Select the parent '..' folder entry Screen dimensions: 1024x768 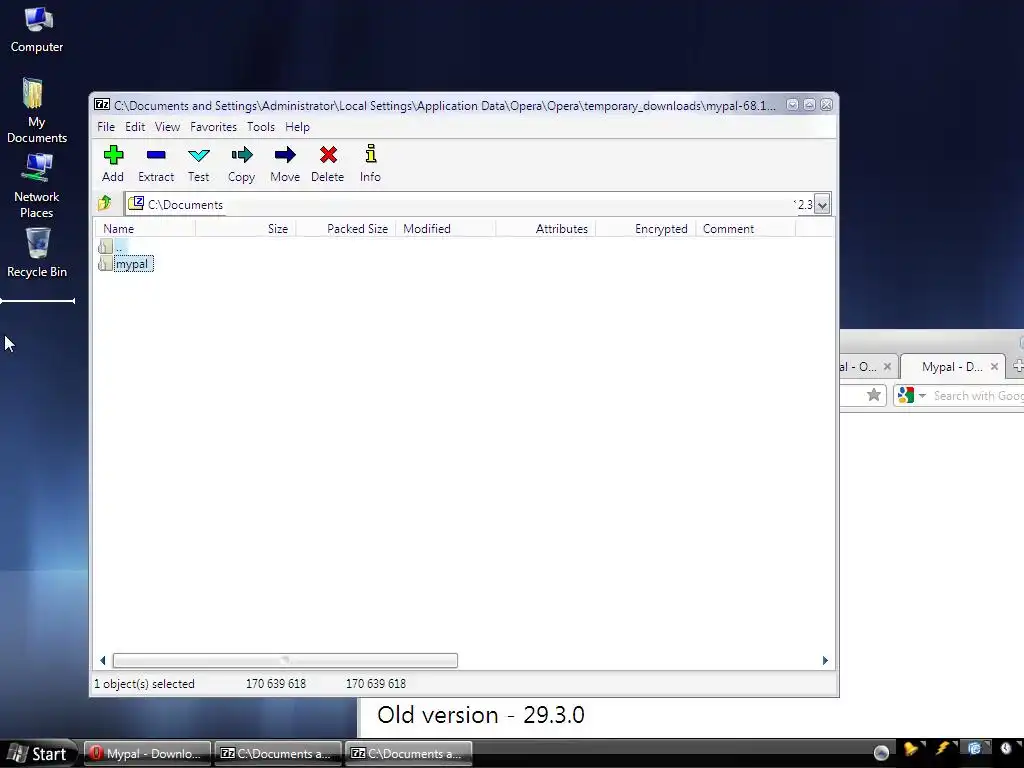point(111,246)
